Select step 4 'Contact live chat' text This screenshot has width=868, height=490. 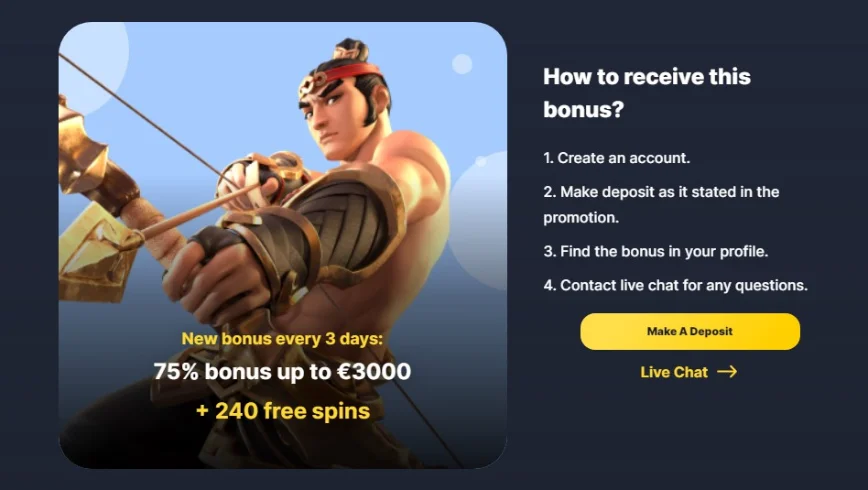[x=675, y=285]
